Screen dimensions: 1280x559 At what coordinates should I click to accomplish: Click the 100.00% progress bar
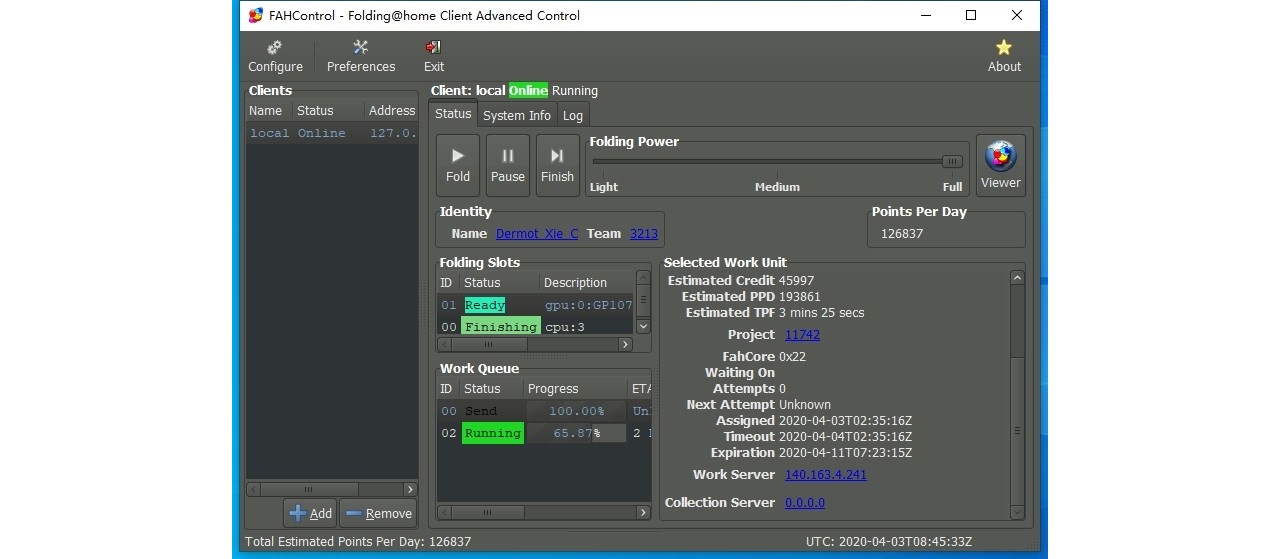(x=575, y=411)
